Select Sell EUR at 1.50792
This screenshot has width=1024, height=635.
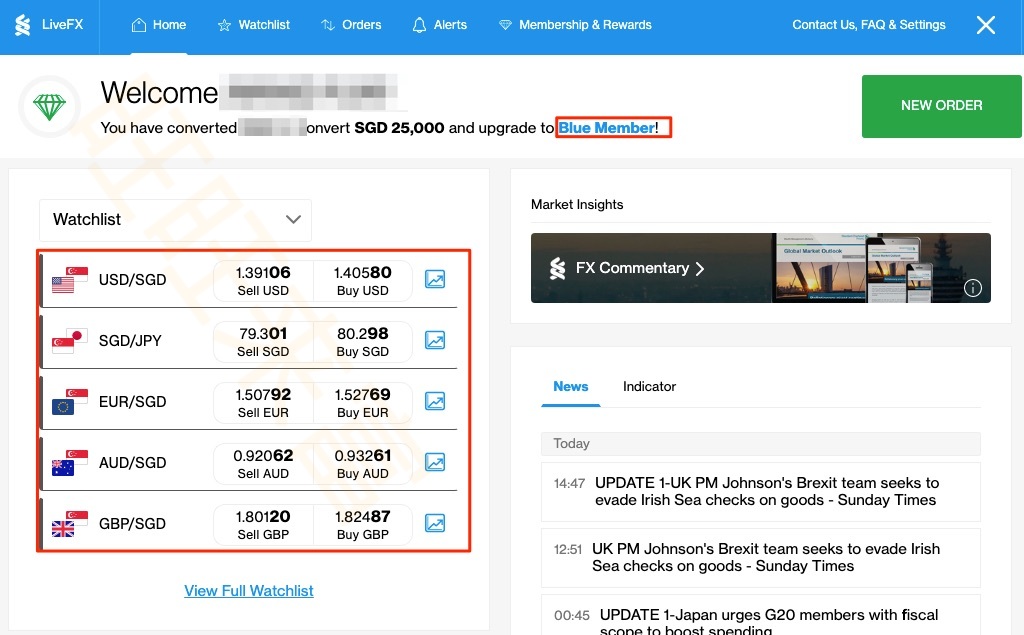tap(263, 402)
